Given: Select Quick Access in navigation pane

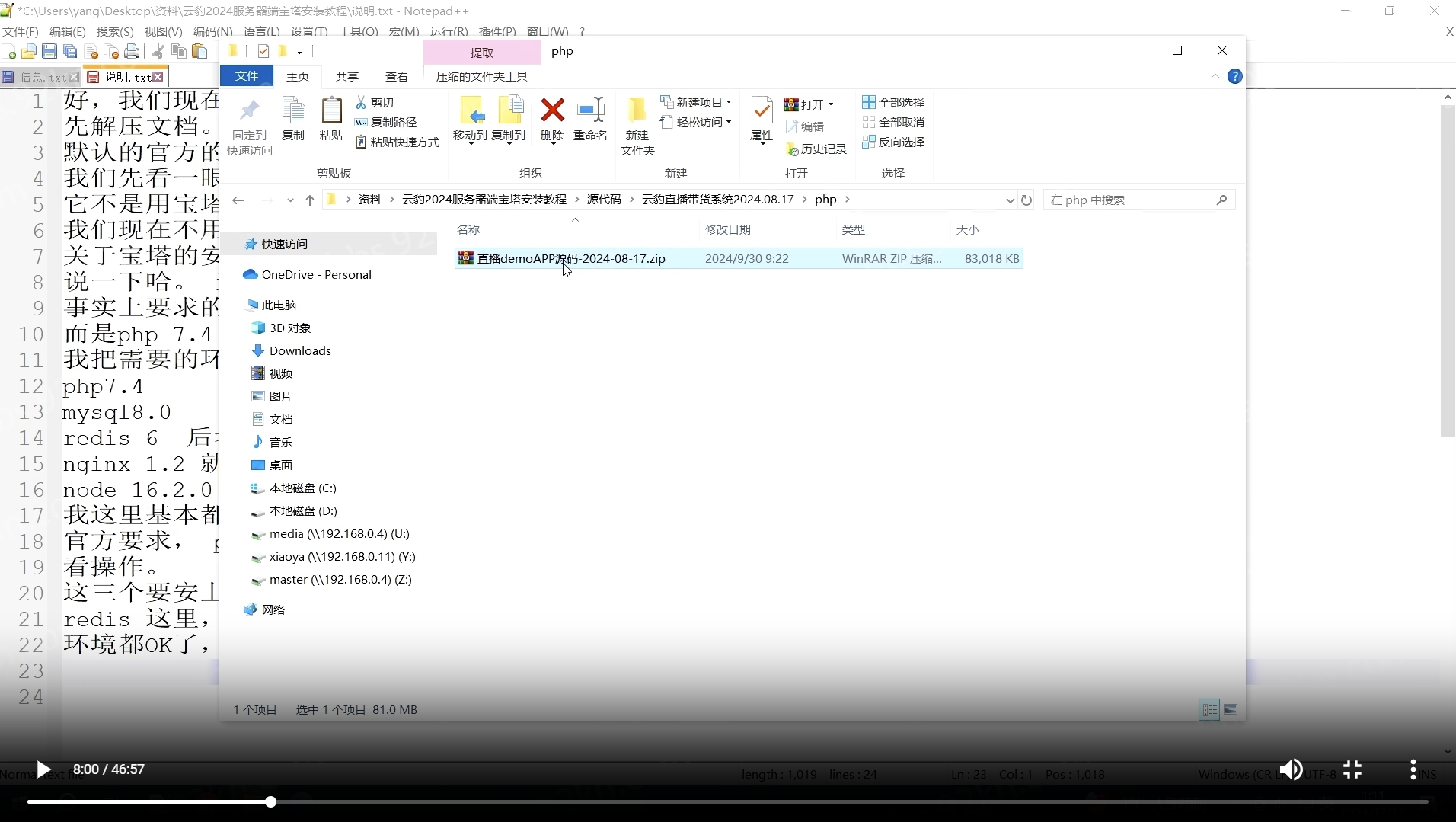Looking at the screenshot, I should (330, 245).
